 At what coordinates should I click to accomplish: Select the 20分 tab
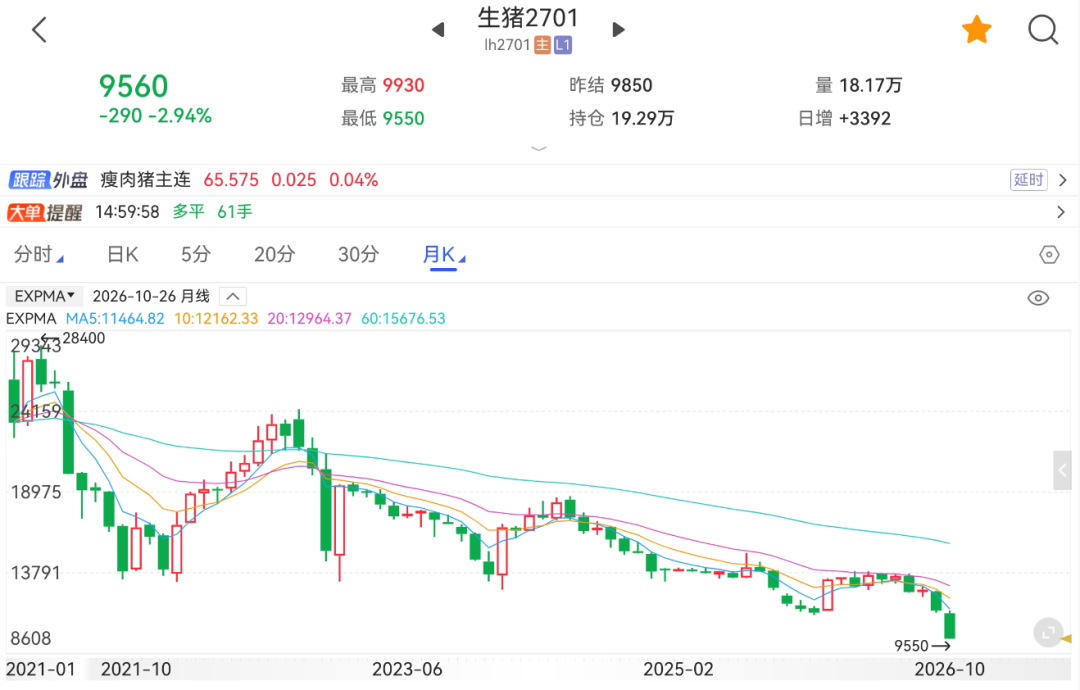click(x=274, y=255)
